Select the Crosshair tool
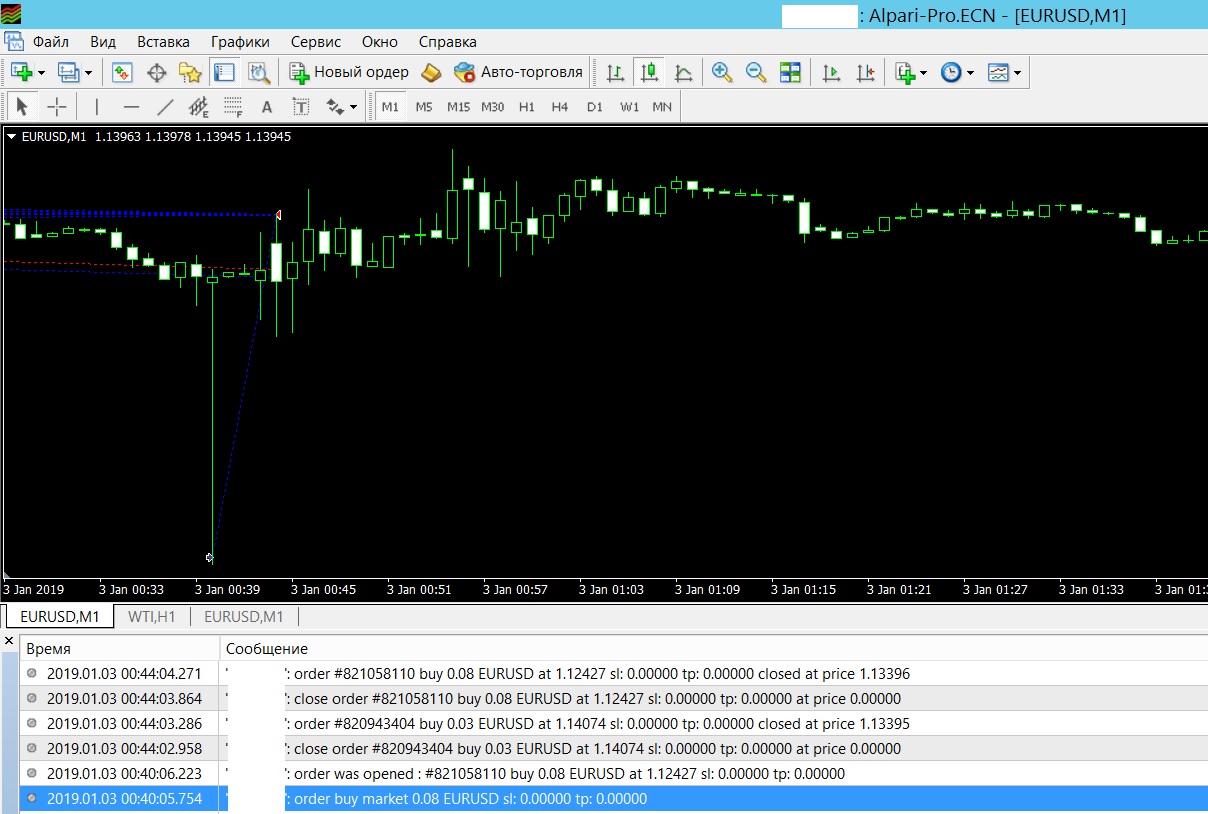This screenshot has height=814, width=1208. click(57, 106)
